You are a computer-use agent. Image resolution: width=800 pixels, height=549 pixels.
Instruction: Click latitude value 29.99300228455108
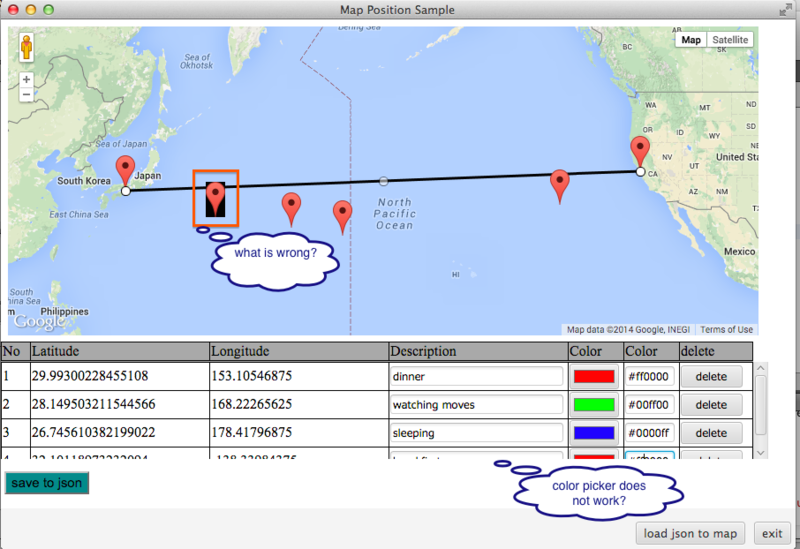point(90,376)
